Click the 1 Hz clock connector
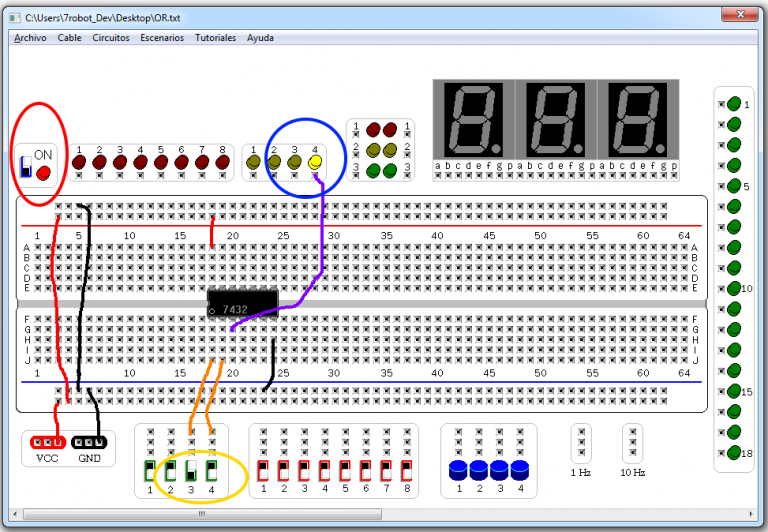768x532 pixels. 581,443
